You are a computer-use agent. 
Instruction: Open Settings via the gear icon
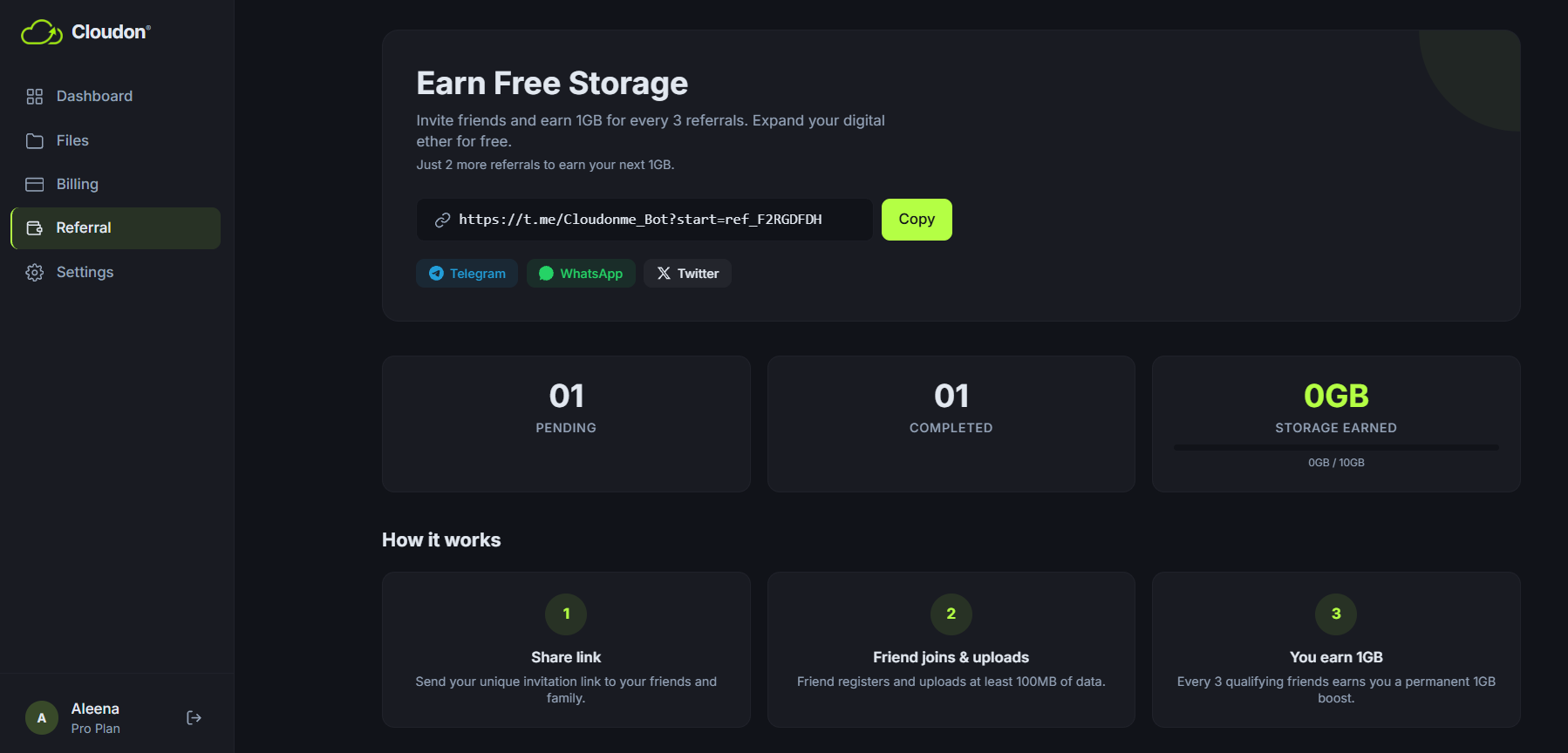click(x=35, y=272)
